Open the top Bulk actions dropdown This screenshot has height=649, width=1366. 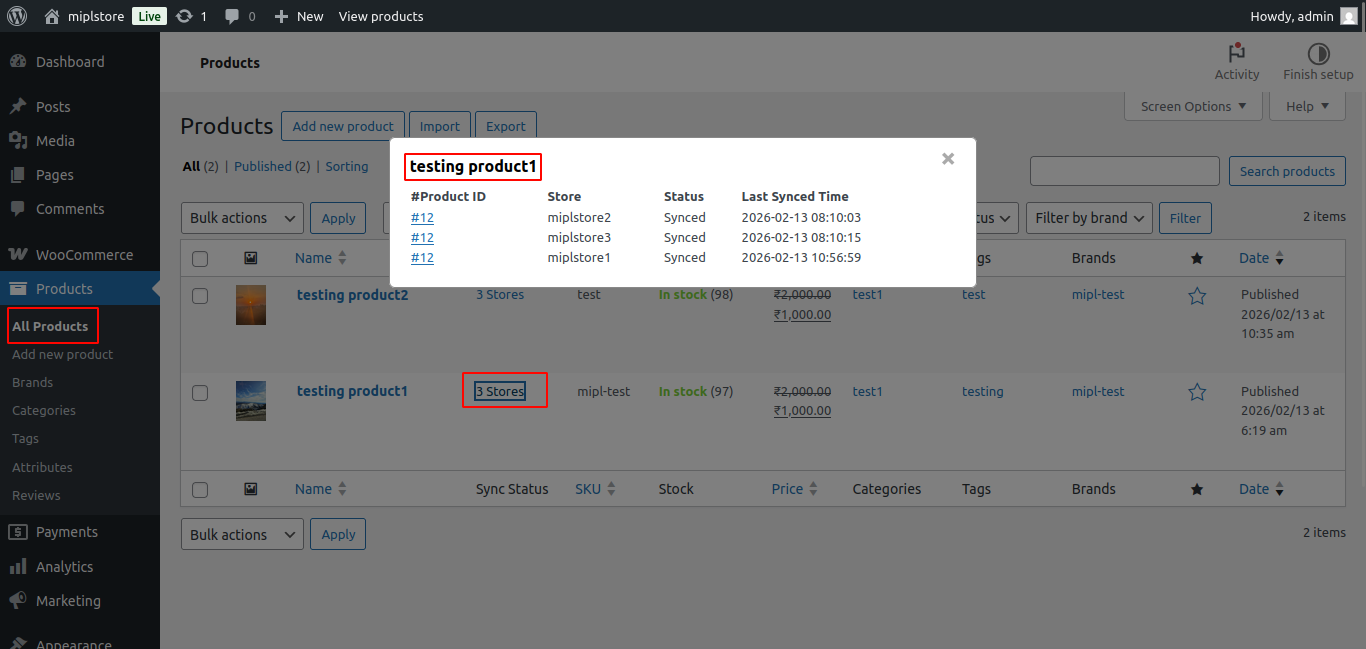coord(242,218)
